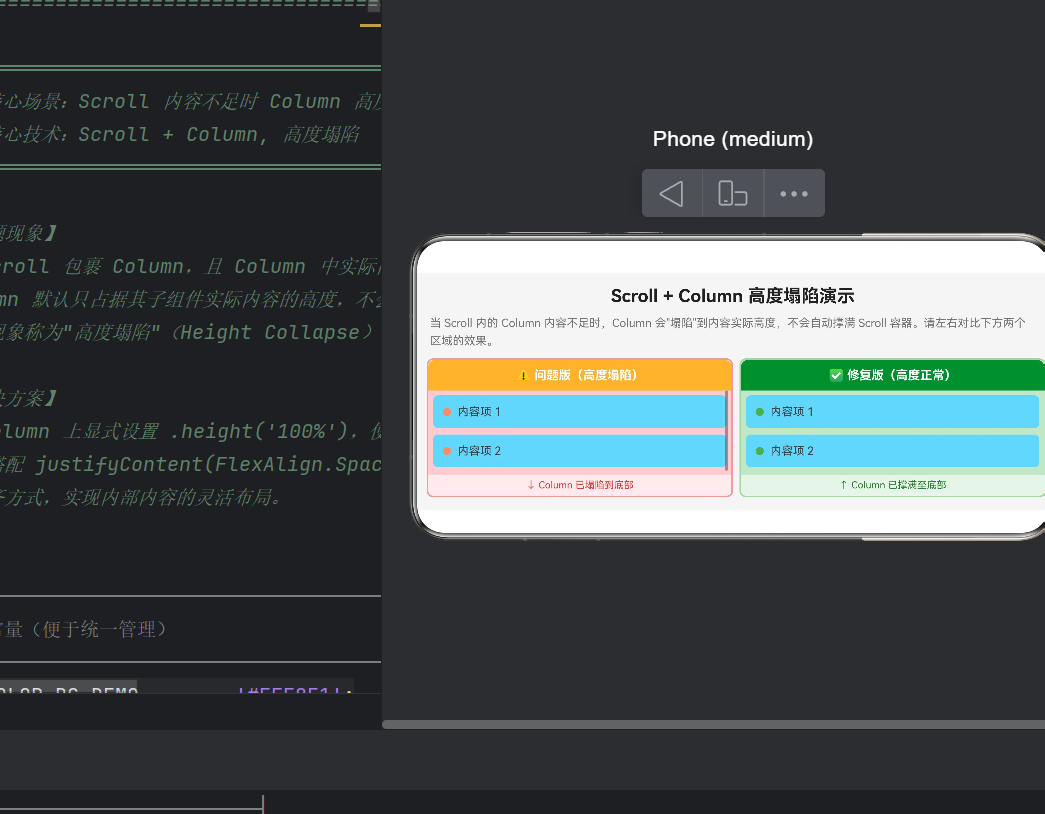Click the description paragraph starting '当 Scroll 内的 Column'

[728, 331]
